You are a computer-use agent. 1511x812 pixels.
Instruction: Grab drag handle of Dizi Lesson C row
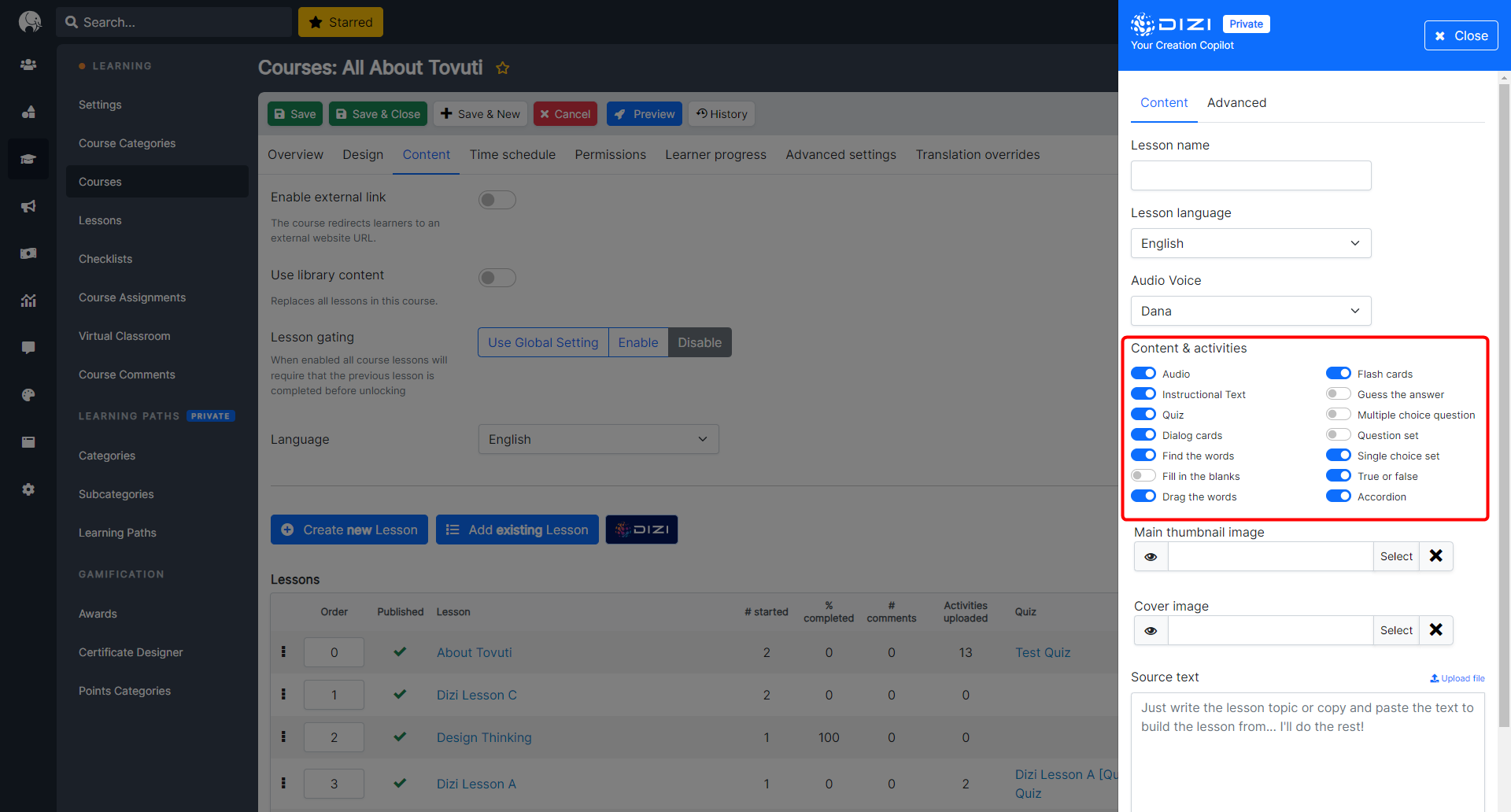(x=283, y=695)
